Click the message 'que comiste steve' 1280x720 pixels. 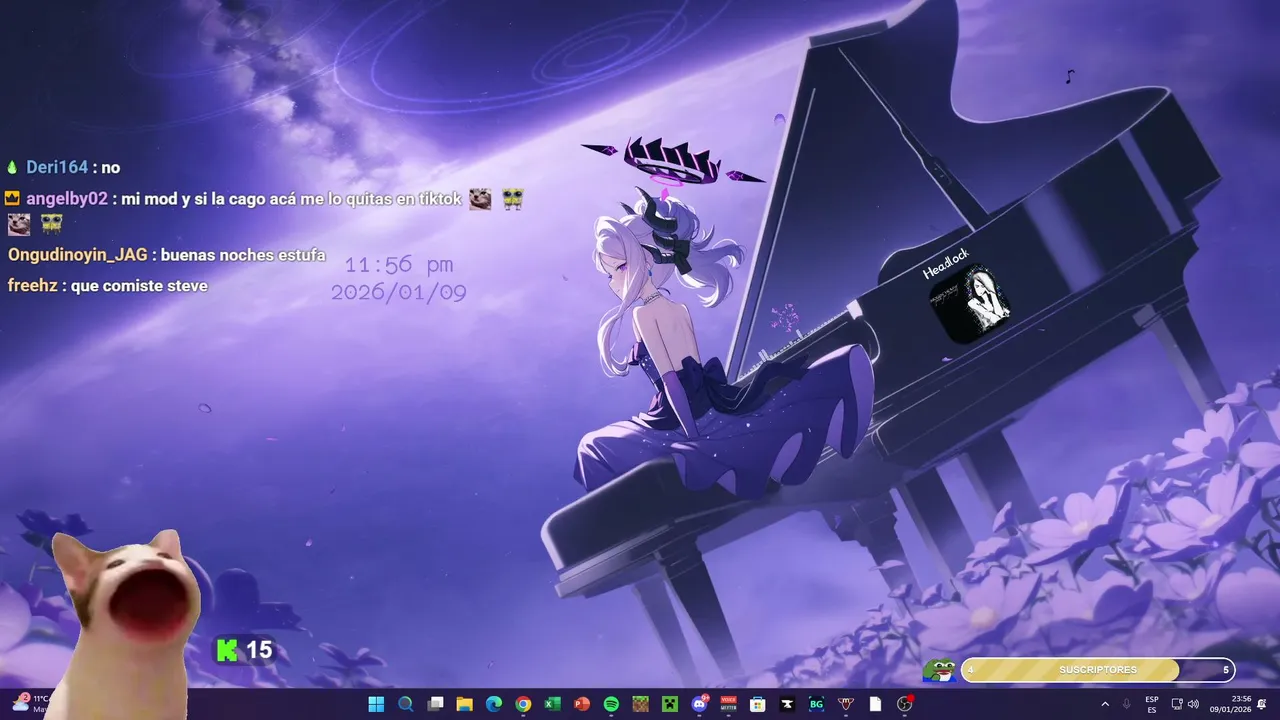pos(140,286)
